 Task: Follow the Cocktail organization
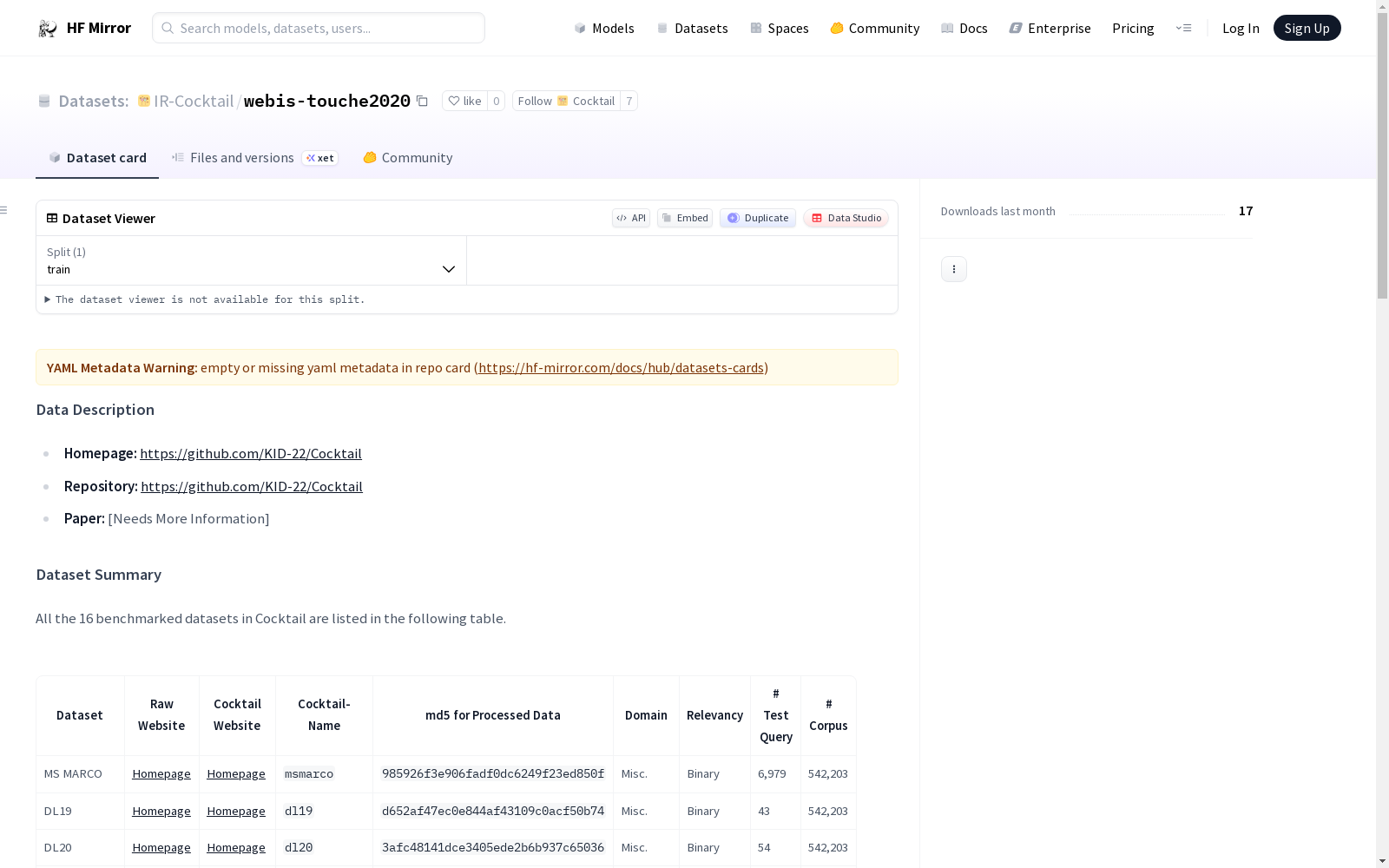[566, 101]
